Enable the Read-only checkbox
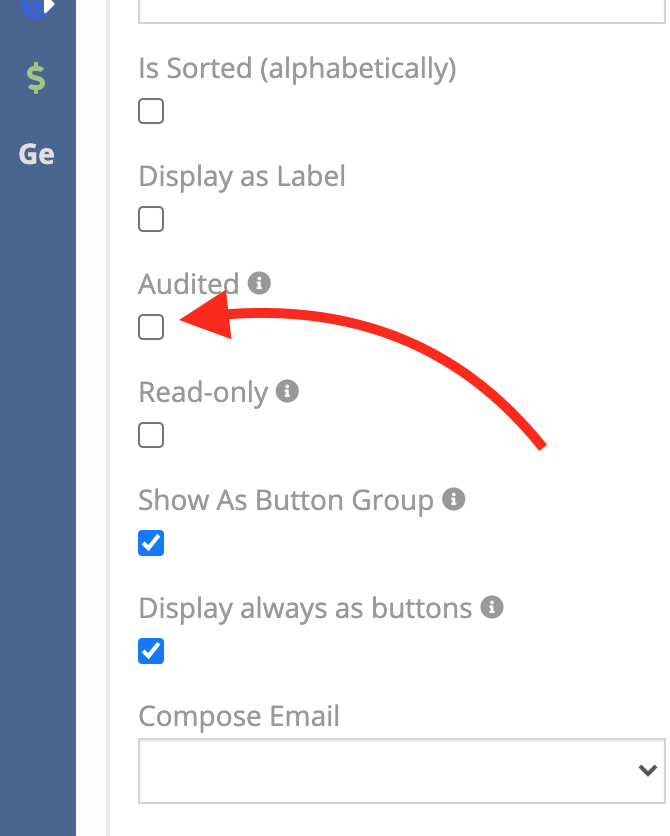Viewport: 670px width, 836px height. 151,435
